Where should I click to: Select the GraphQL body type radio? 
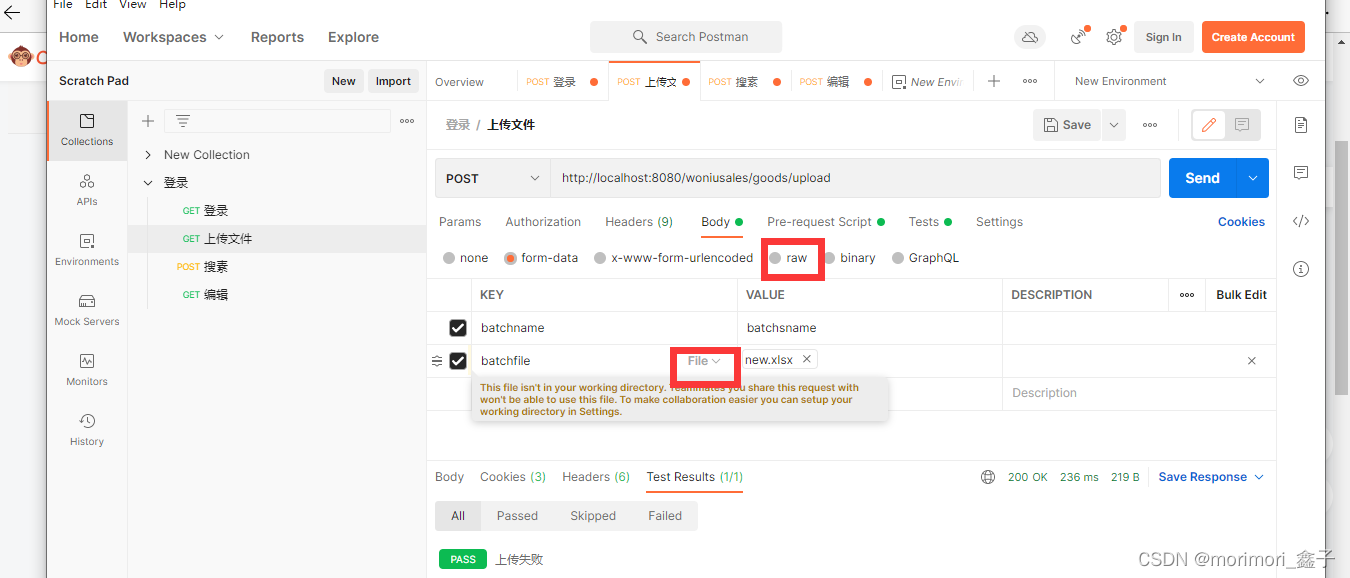[x=898, y=258]
